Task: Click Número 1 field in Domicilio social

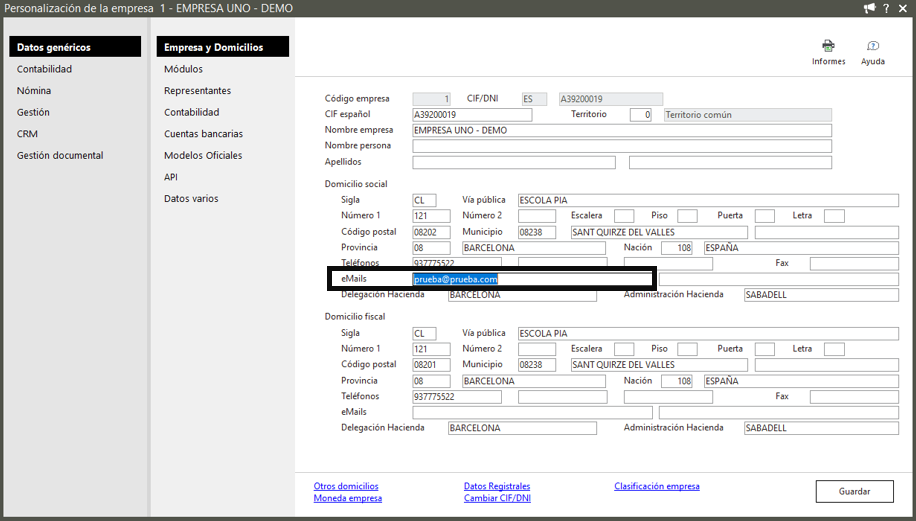Action: click(432, 216)
